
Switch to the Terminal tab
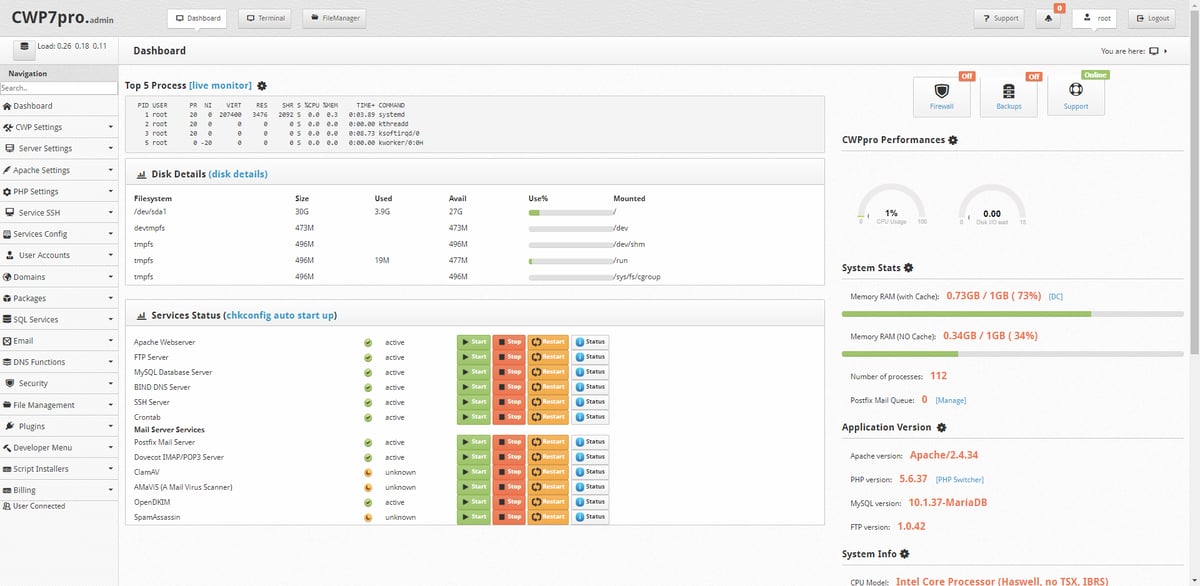[265, 17]
